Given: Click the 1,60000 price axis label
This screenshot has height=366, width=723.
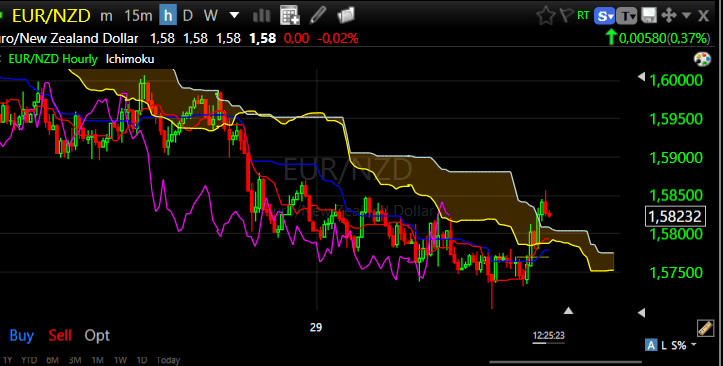Looking at the screenshot, I should 676,80.
